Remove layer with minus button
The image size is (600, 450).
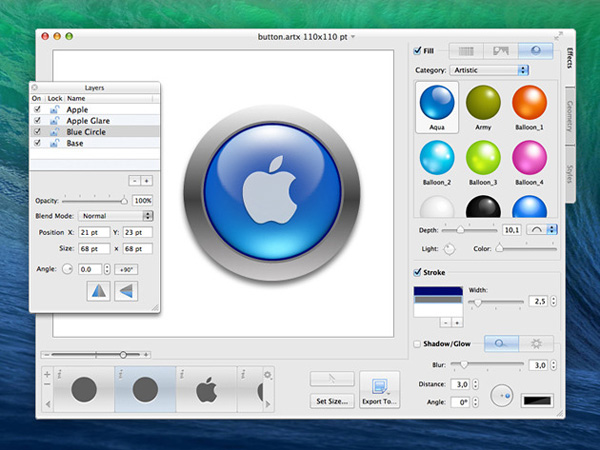(x=134, y=181)
